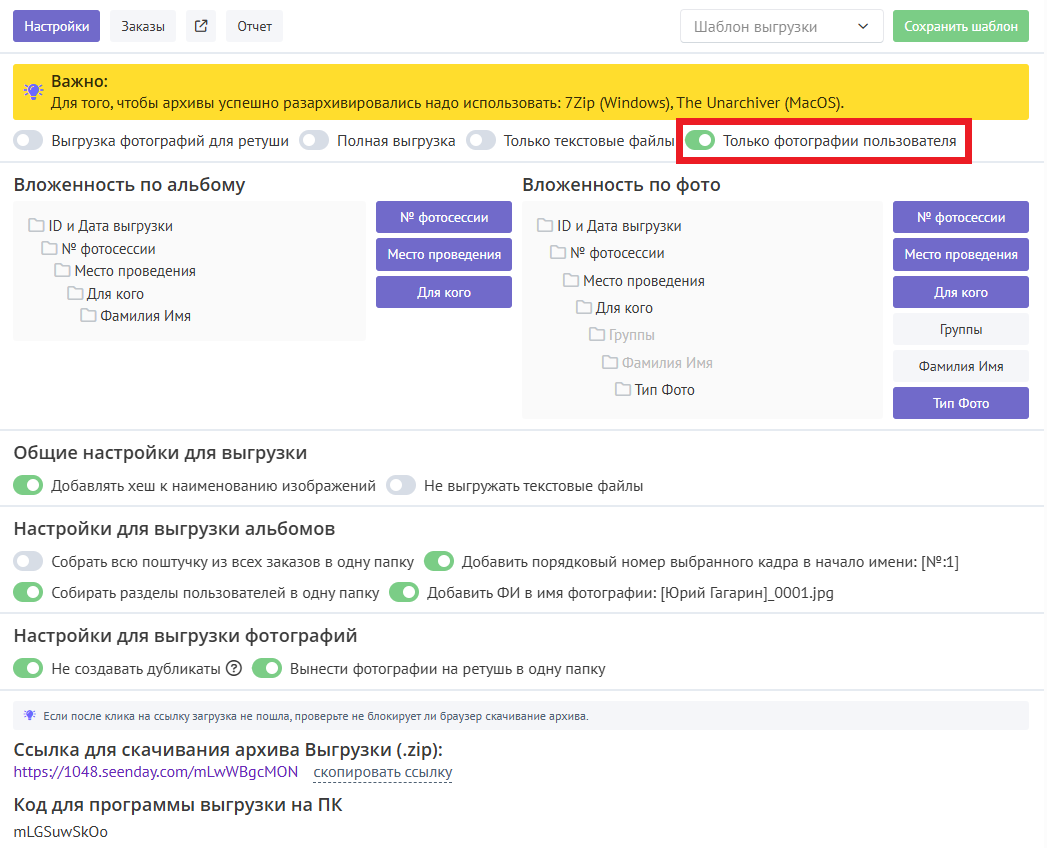The image size is (1047, 848).
Task: Enable Полная выгрузка toggle
Action: click(315, 141)
